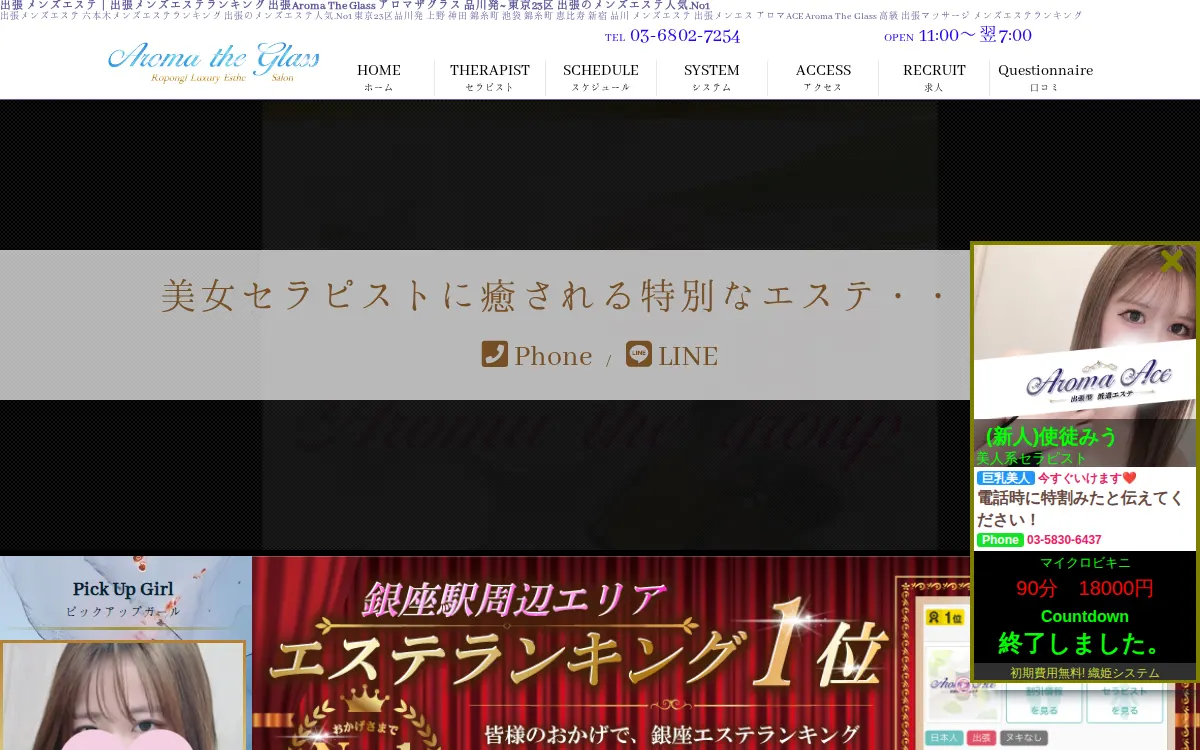Click the Pick Up Girl photo thumbnail
Screen dimensions: 1200x750
pos(123,696)
